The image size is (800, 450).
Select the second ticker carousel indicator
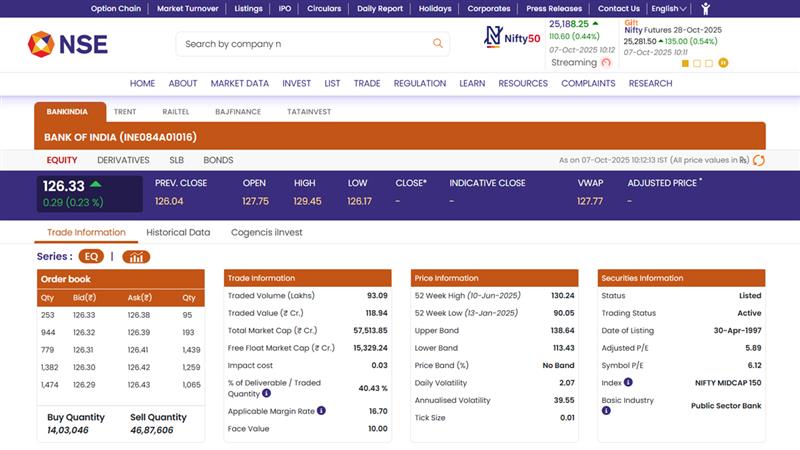tap(698, 63)
